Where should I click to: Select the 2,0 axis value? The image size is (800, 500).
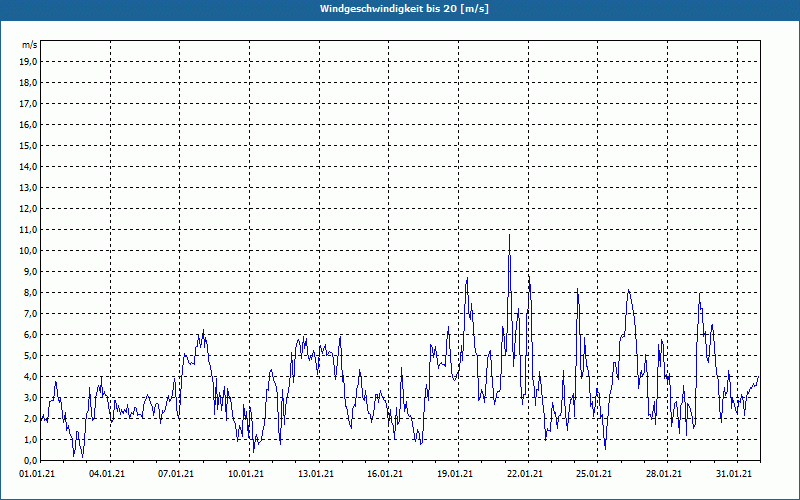point(30,418)
